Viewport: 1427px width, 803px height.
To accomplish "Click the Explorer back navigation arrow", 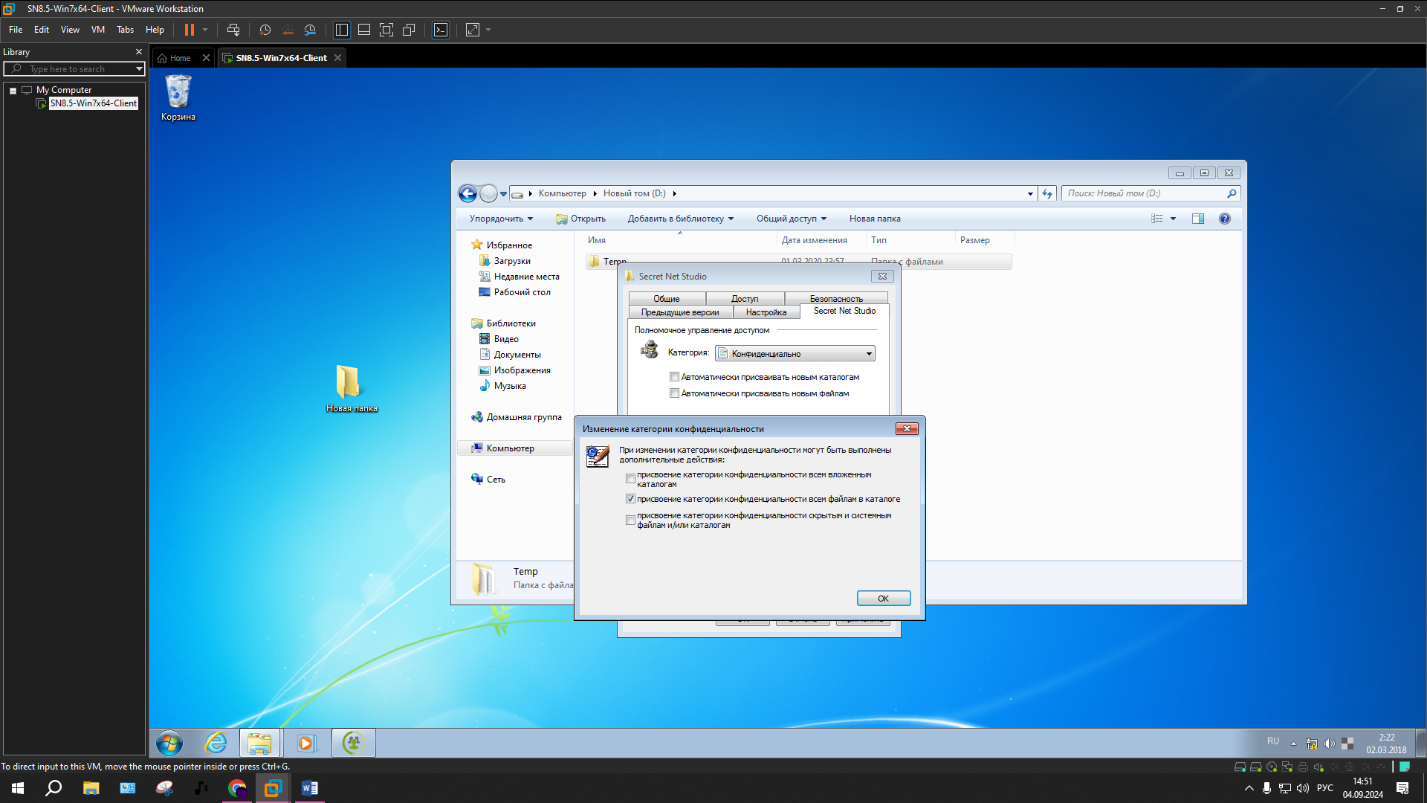I will [x=467, y=194].
